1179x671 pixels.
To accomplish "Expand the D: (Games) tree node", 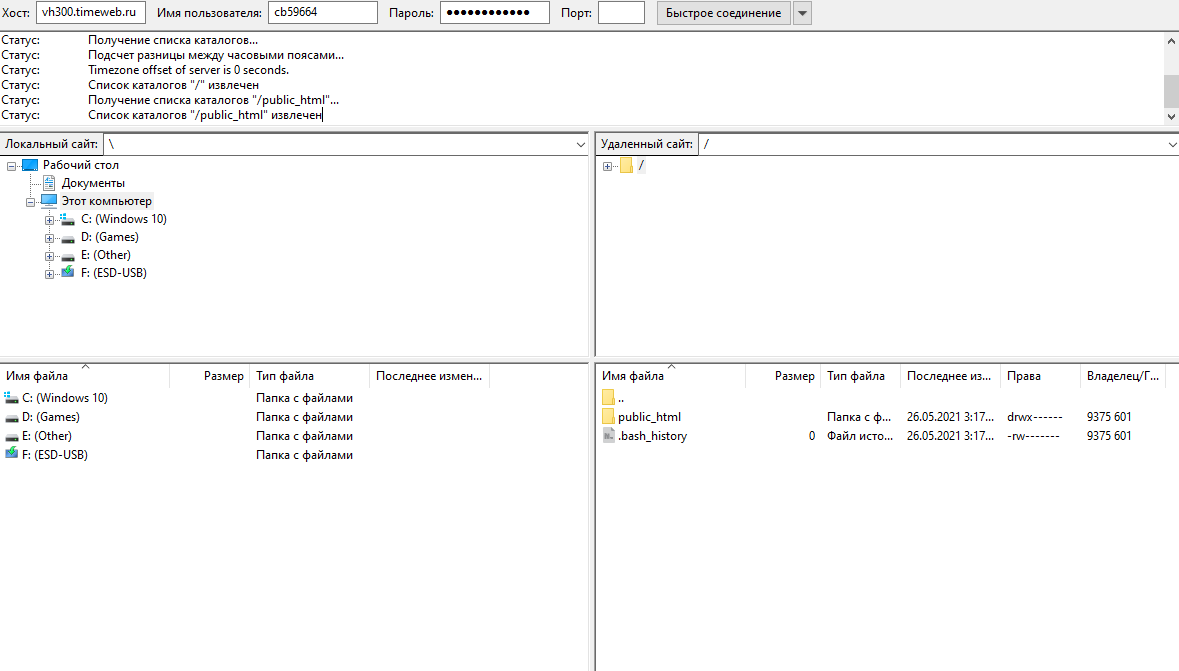I will (49, 238).
